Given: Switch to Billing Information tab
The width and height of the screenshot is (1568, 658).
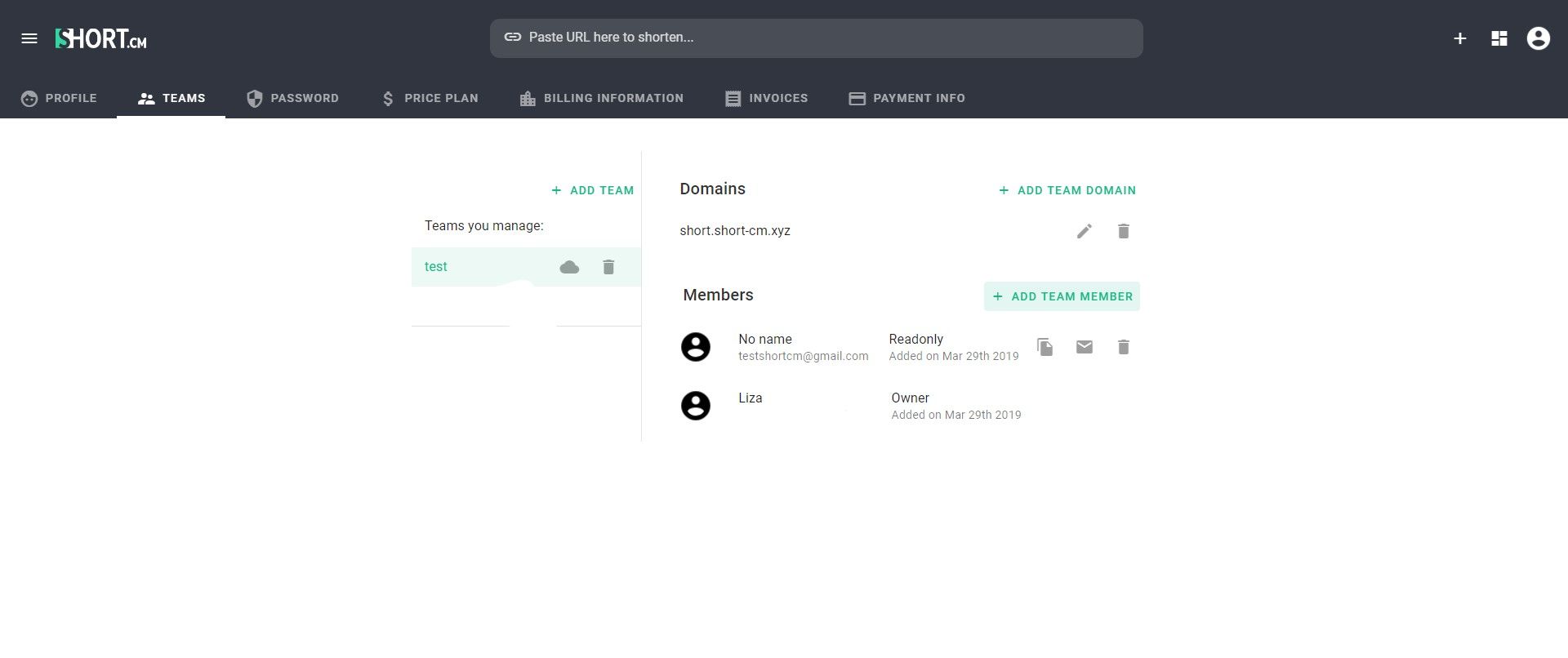Looking at the screenshot, I should pyautogui.click(x=601, y=98).
